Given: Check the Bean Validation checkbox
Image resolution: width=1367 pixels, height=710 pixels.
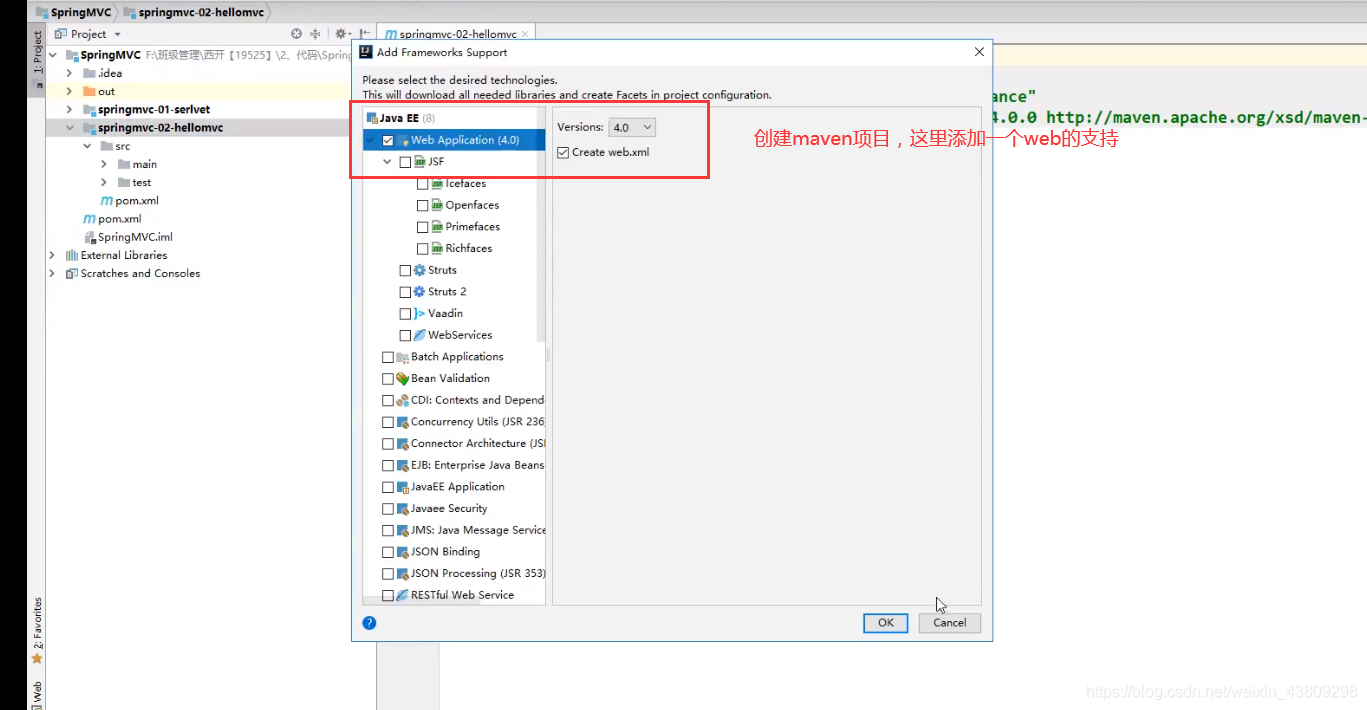Looking at the screenshot, I should pos(388,378).
